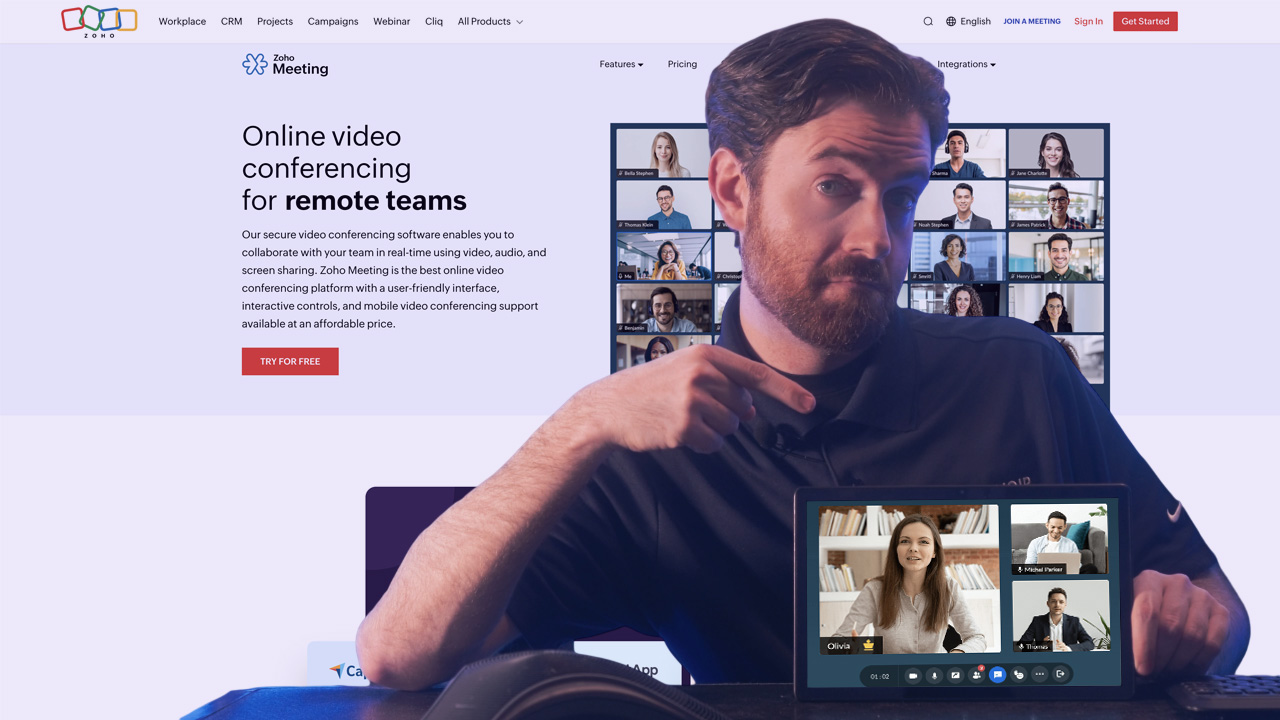Click the 01:02 meeting timer
Image resolution: width=1280 pixels, height=720 pixels.
point(880,677)
